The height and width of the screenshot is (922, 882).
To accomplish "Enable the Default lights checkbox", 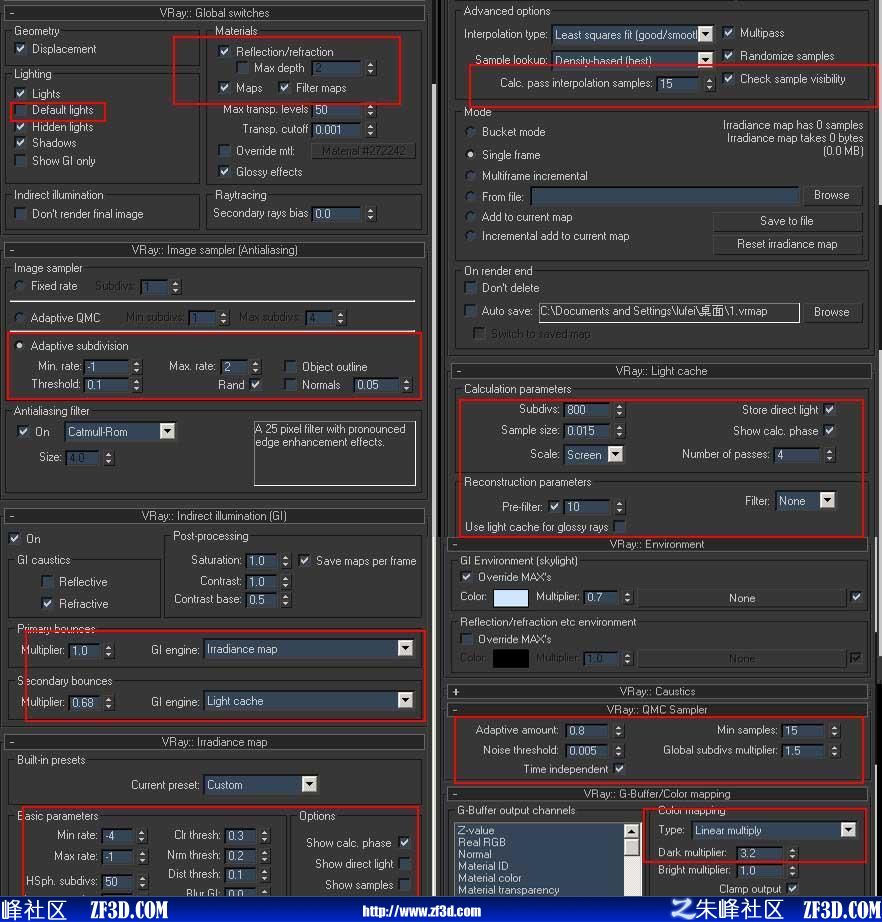I will 21,110.
